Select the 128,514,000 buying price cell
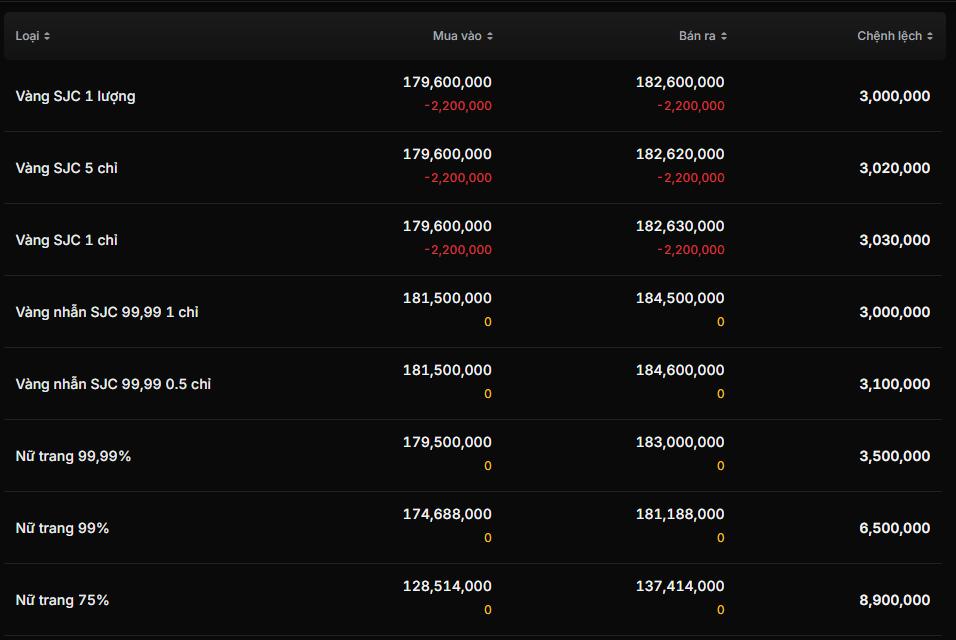This screenshot has width=956, height=640. tap(447, 586)
